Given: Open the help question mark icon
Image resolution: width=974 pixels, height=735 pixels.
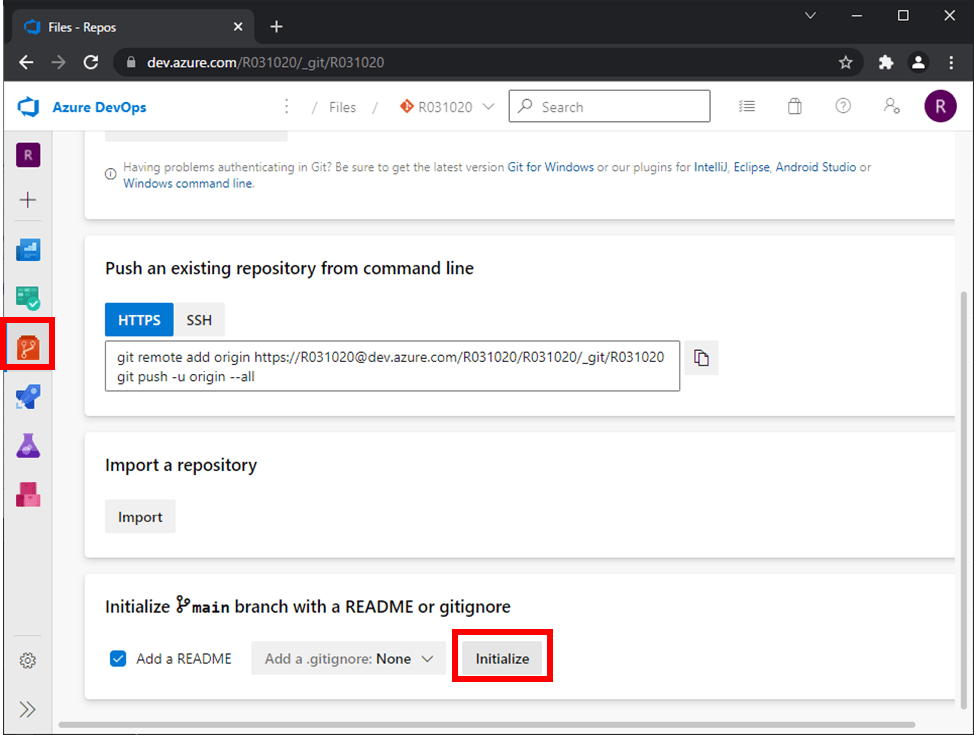Looking at the screenshot, I should (843, 106).
